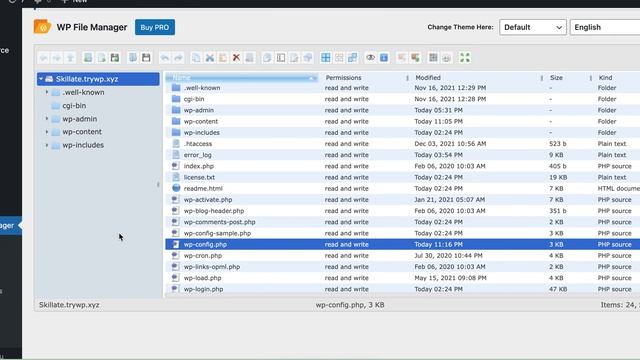Delete the selected file with the red X
Image resolution: width=640 pixels, height=360 pixels.
(x=236, y=58)
